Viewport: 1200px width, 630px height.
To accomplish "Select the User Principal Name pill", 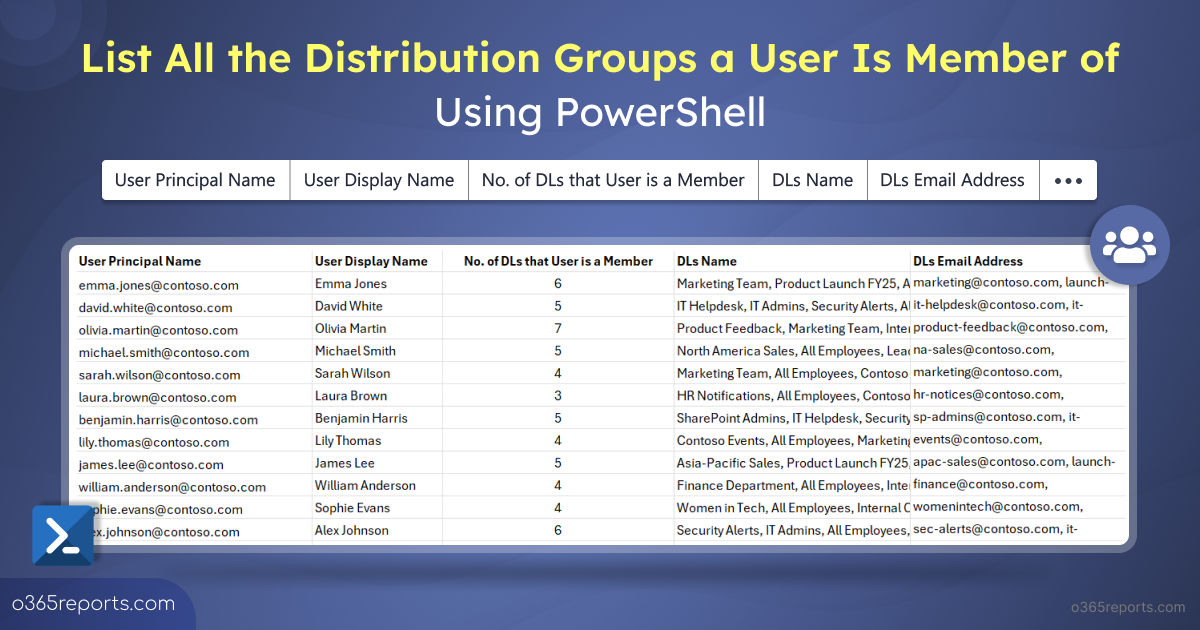I will (x=195, y=181).
